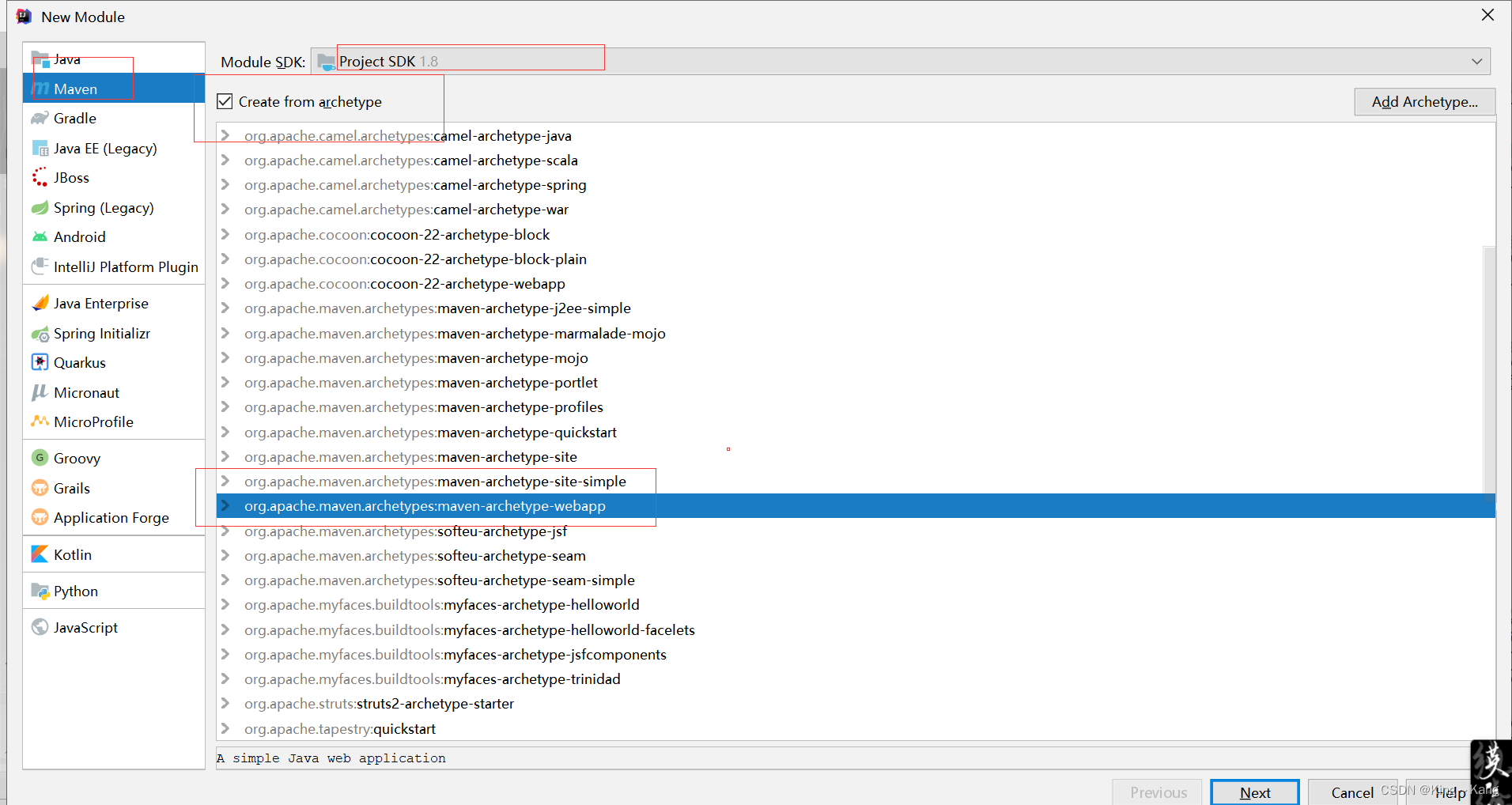Expand maven-archetype-quickstart chevron
Image resolution: width=1512 pixels, height=805 pixels.
(x=225, y=432)
